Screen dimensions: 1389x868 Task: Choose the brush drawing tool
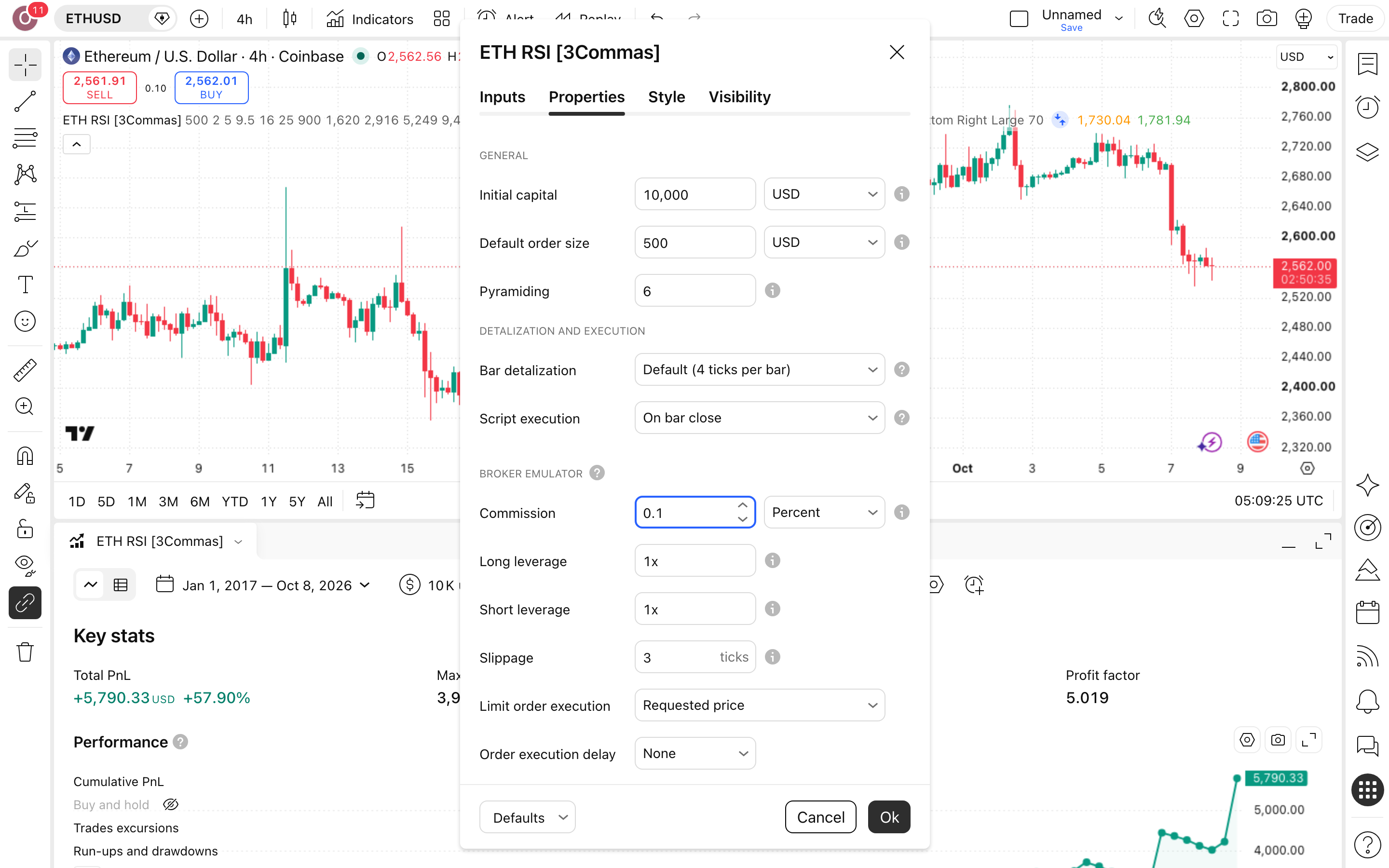point(25,248)
